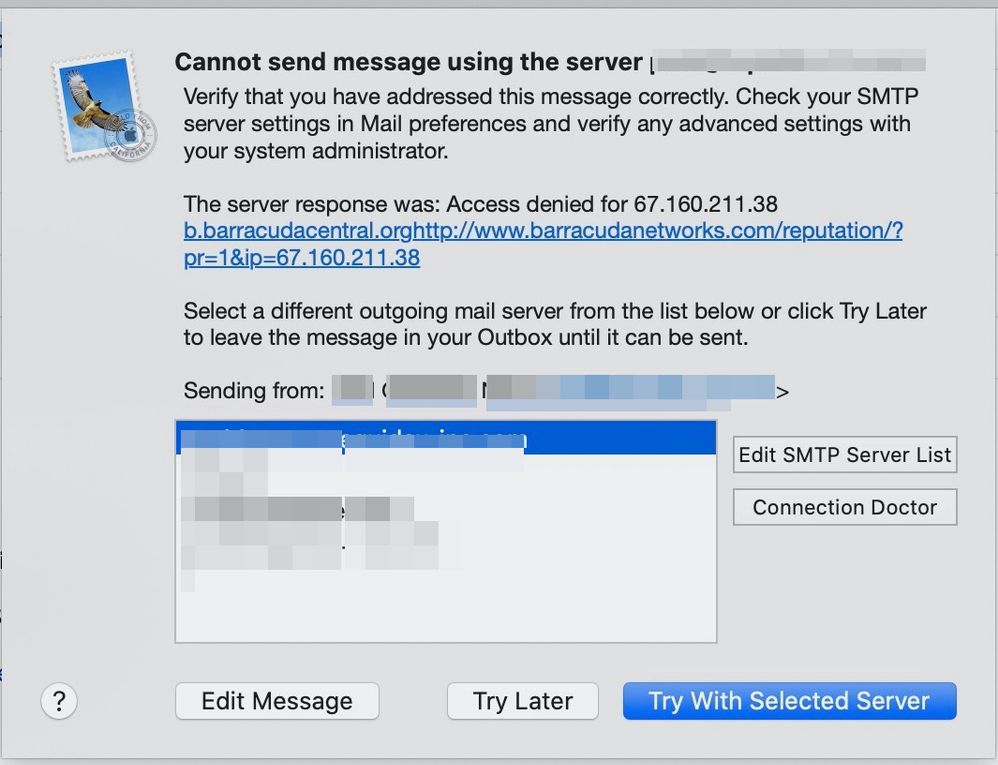Click the 'Cannot send message' heading text
The height and width of the screenshot is (765, 998).
coord(408,63)
